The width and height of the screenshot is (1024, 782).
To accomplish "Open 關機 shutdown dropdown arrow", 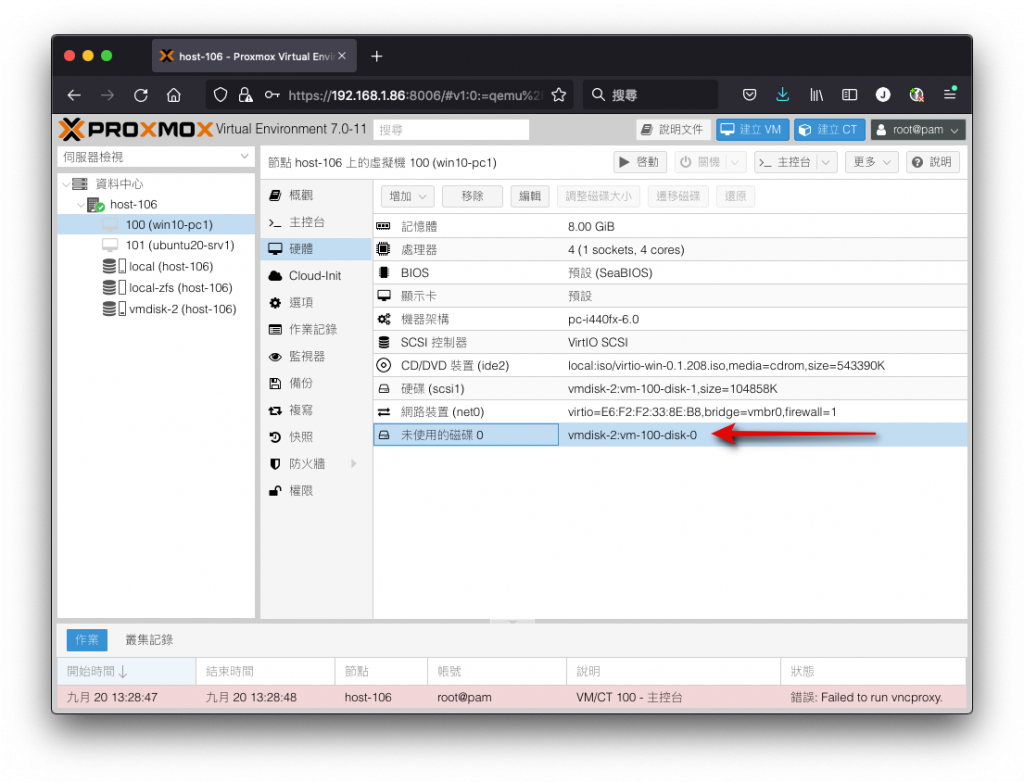I will 736,162.
